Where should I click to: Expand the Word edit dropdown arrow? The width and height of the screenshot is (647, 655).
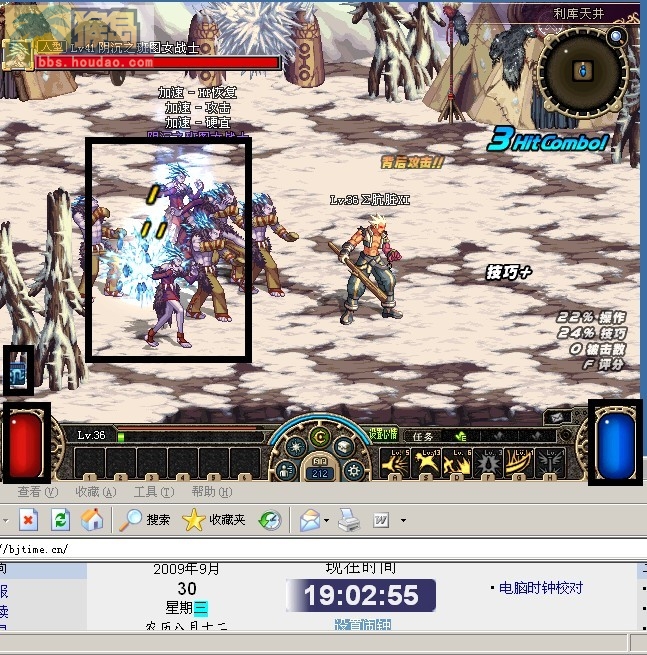tap(403, 520)
